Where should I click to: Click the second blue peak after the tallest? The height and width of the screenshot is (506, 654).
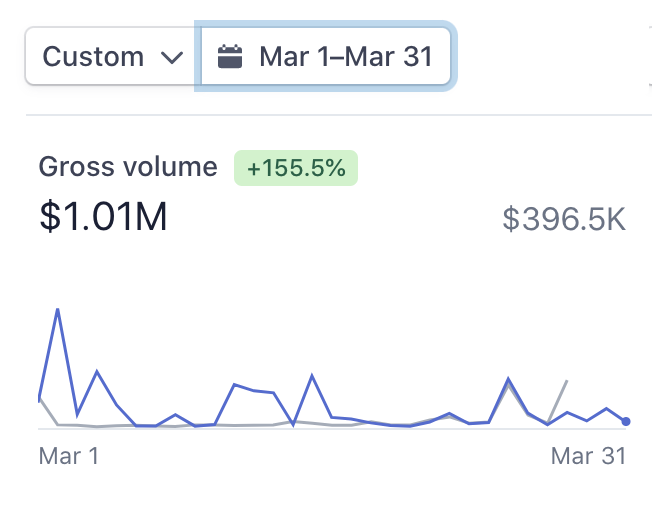click(x=97, y=371)
